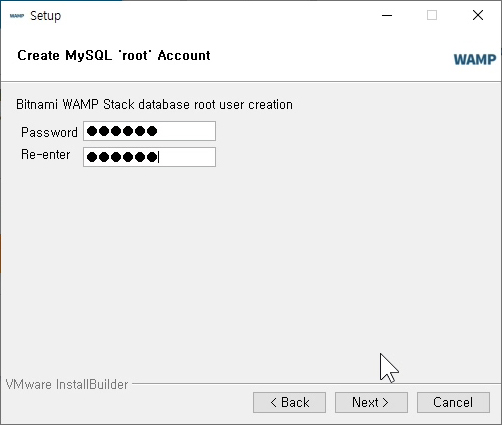Click the Re-enter password field
This screenshot has height=425, width=502.
(149, 157)
